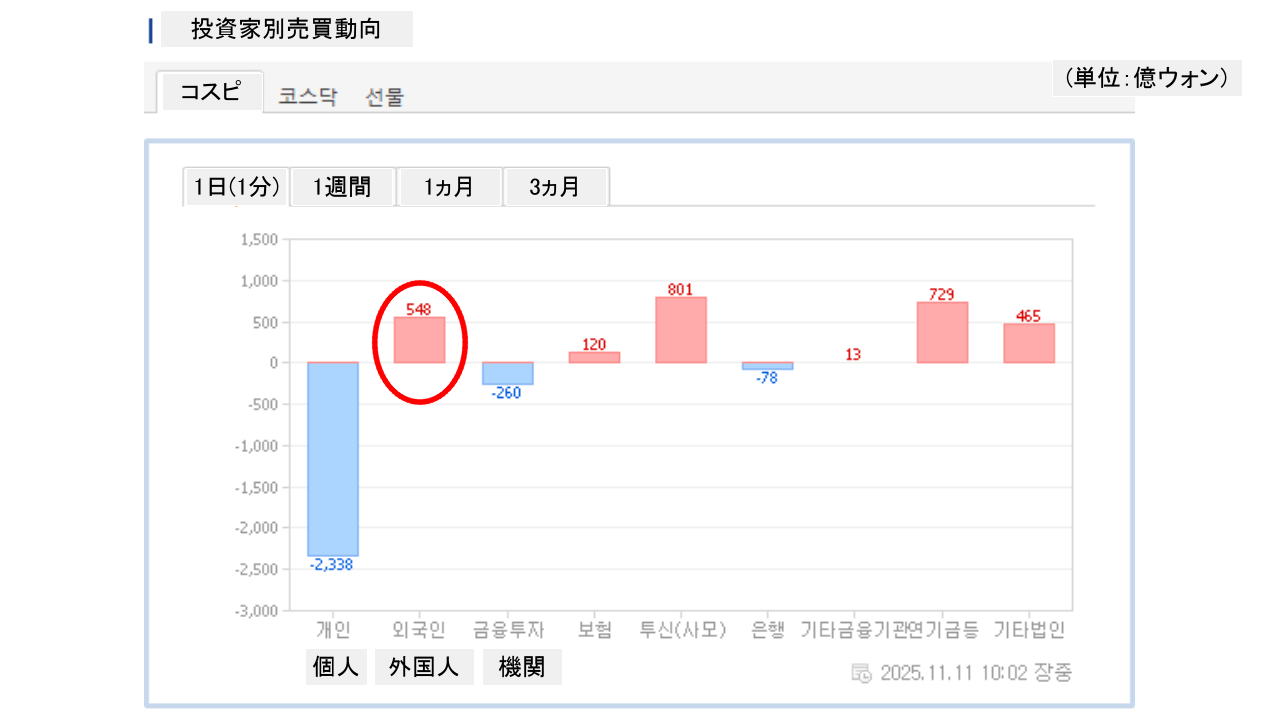This screenshot has height=720, width=1280.
Task: Select the コスピ market tab
Action: point(210,92)
